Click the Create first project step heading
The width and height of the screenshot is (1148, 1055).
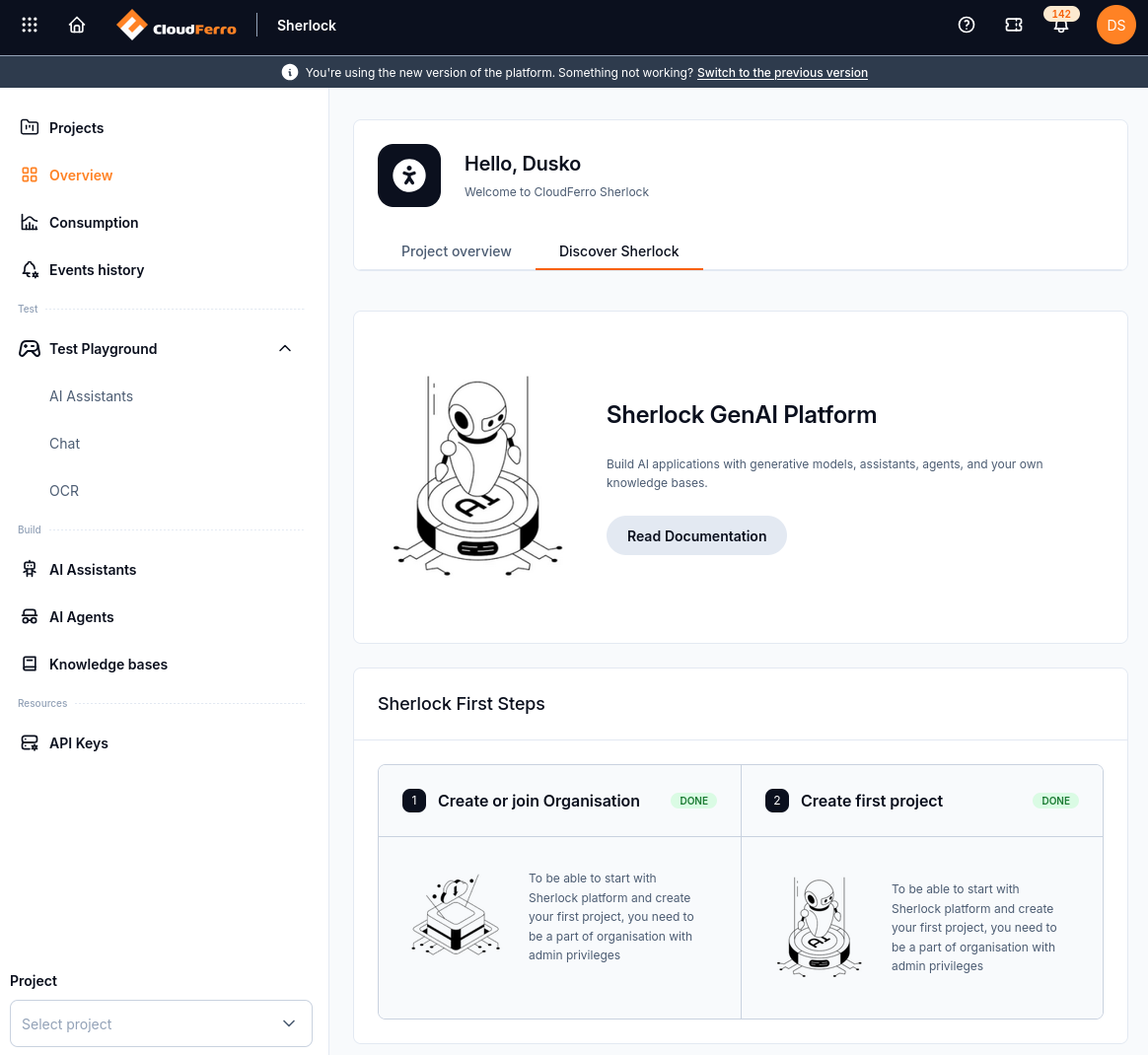pos(871,801)
